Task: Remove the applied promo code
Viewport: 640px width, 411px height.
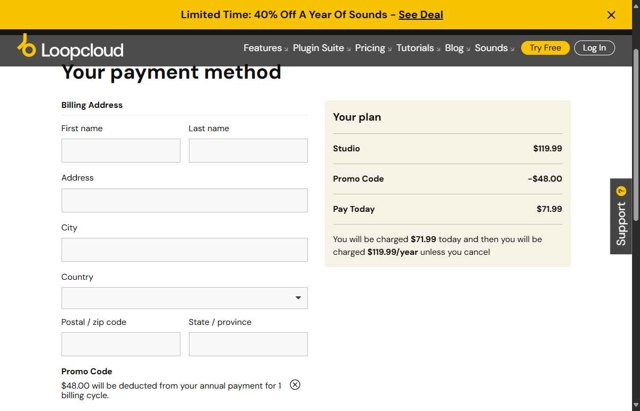Action: pyautogui.click(x=295, y=384)
